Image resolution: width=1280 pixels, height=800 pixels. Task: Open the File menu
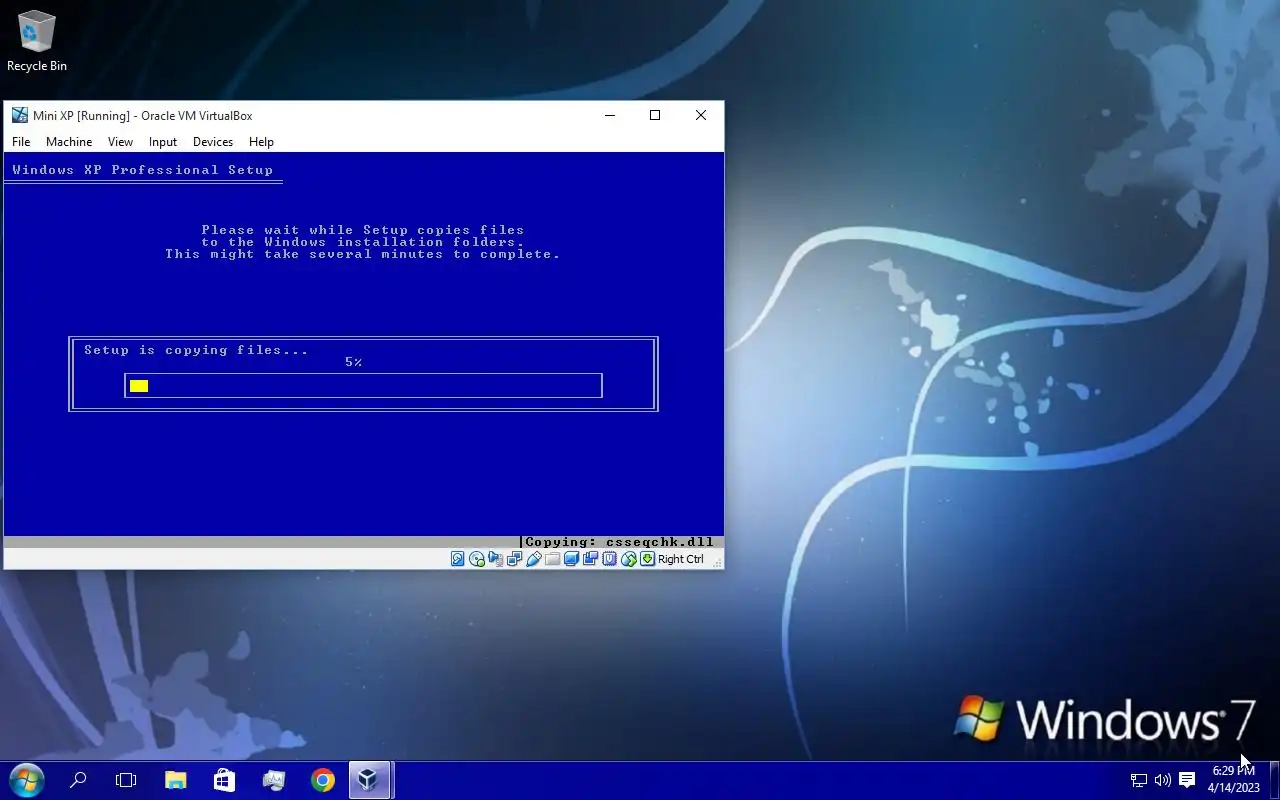click(x=21, y=142)
